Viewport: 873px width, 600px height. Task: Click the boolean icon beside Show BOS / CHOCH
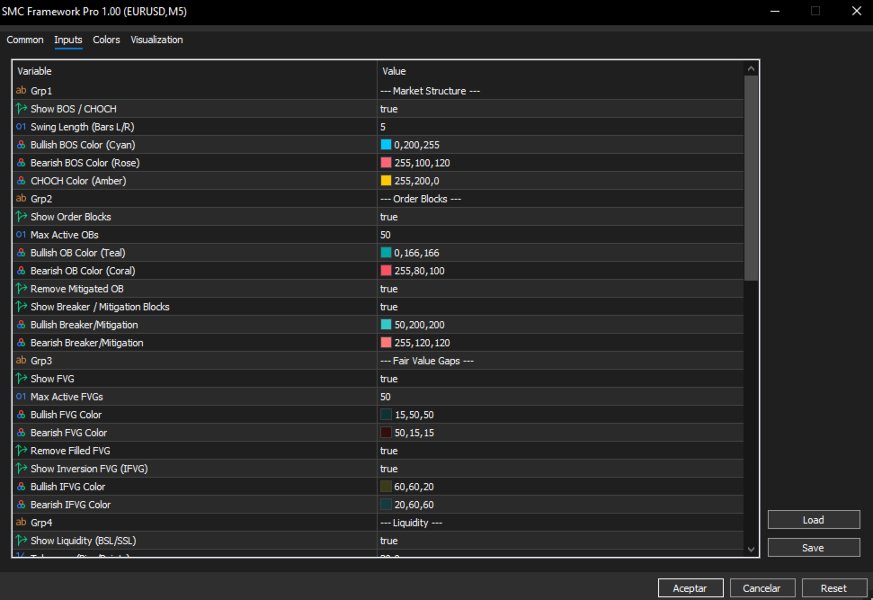[x=21, y=109]
